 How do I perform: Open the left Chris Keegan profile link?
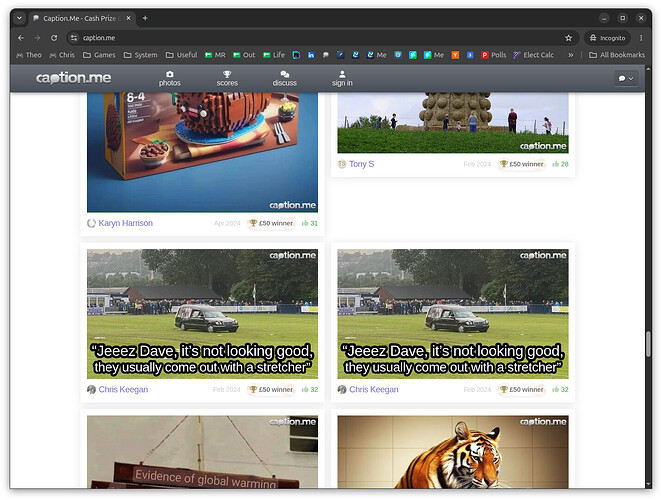click(x=123, y=390)
